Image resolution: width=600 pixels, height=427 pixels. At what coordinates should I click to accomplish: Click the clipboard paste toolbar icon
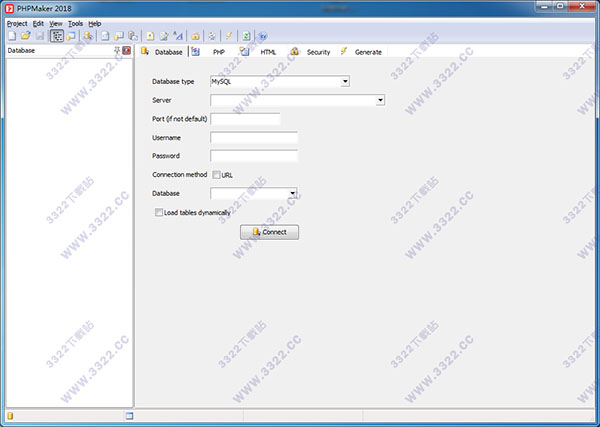[133, 36]
